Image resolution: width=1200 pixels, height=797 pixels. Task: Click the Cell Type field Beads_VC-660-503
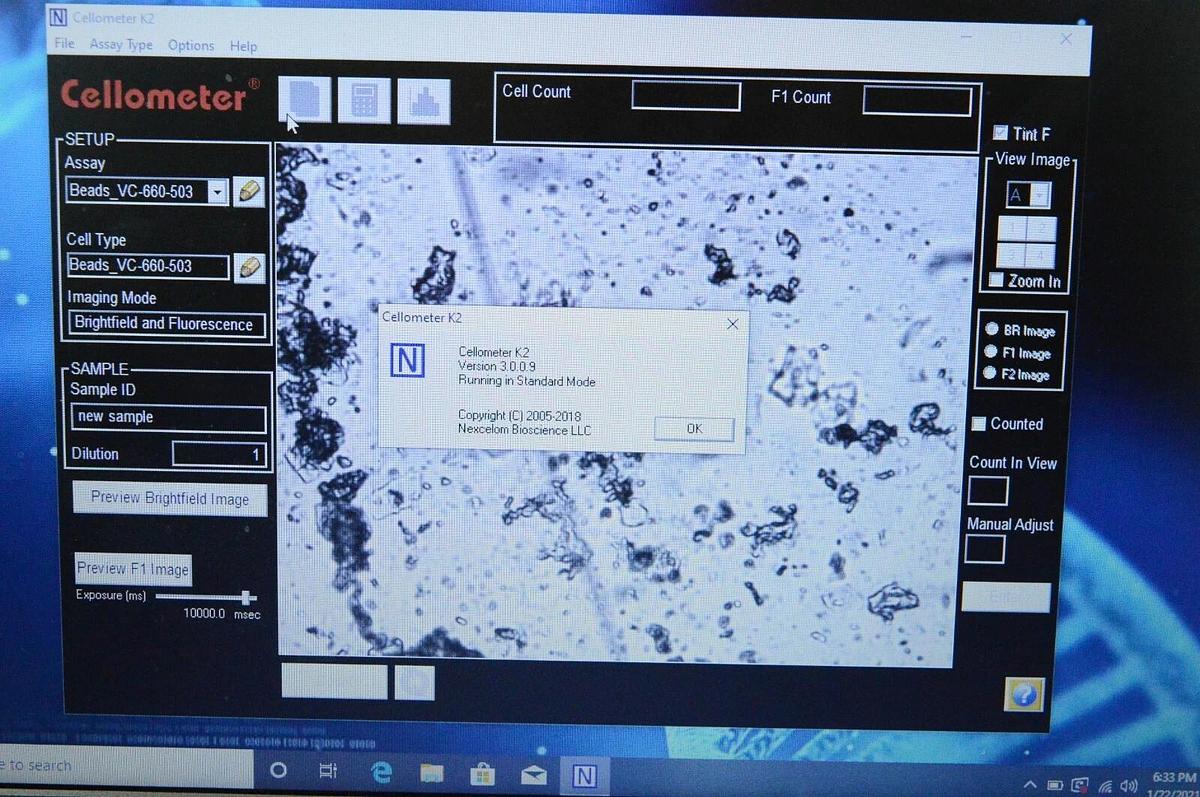(x=148, y=266)
